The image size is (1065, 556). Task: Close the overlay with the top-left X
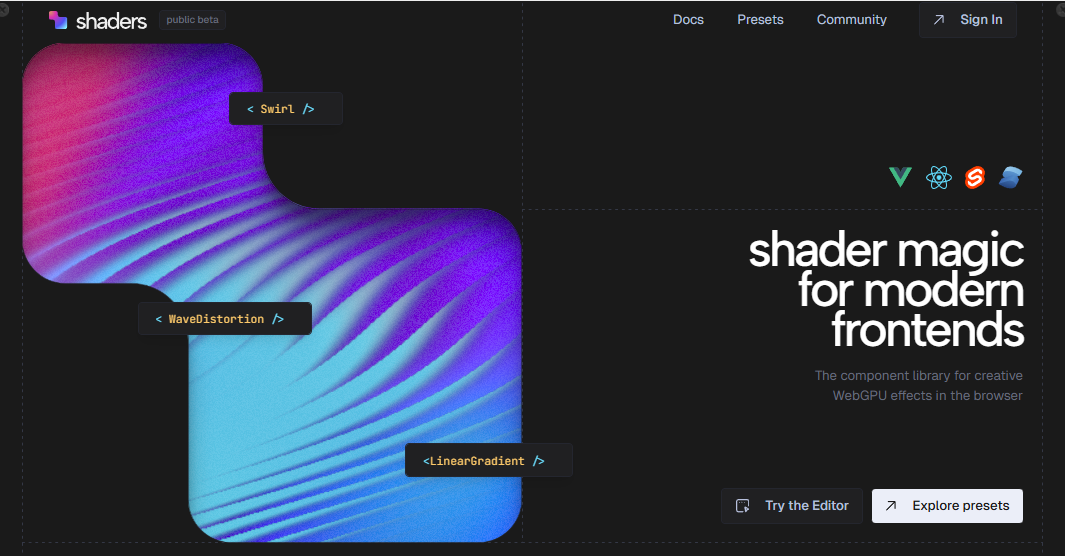tap(3, 10)
